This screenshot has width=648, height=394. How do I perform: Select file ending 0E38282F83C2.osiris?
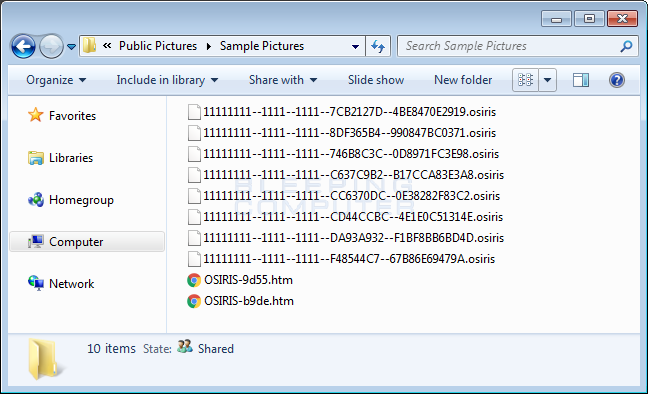[x=351, y=196]
